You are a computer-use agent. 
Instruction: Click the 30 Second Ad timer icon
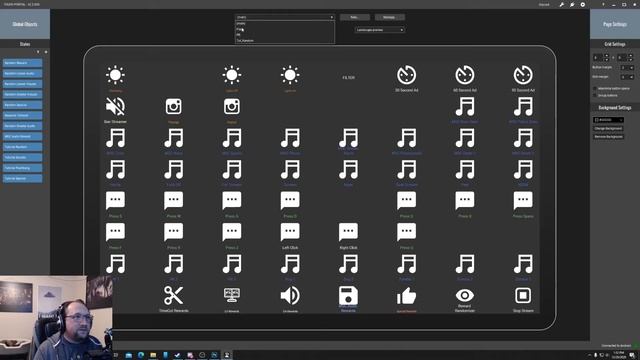tap(406, 75)
